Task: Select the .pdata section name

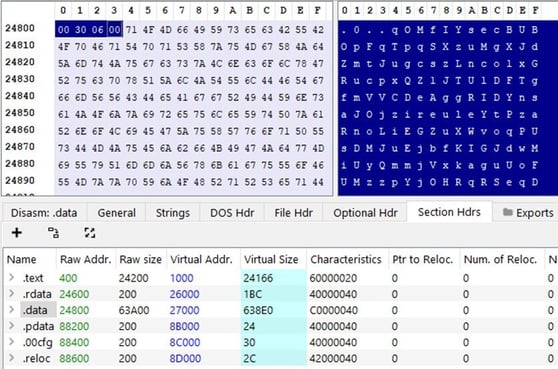Action: point(38,326)
